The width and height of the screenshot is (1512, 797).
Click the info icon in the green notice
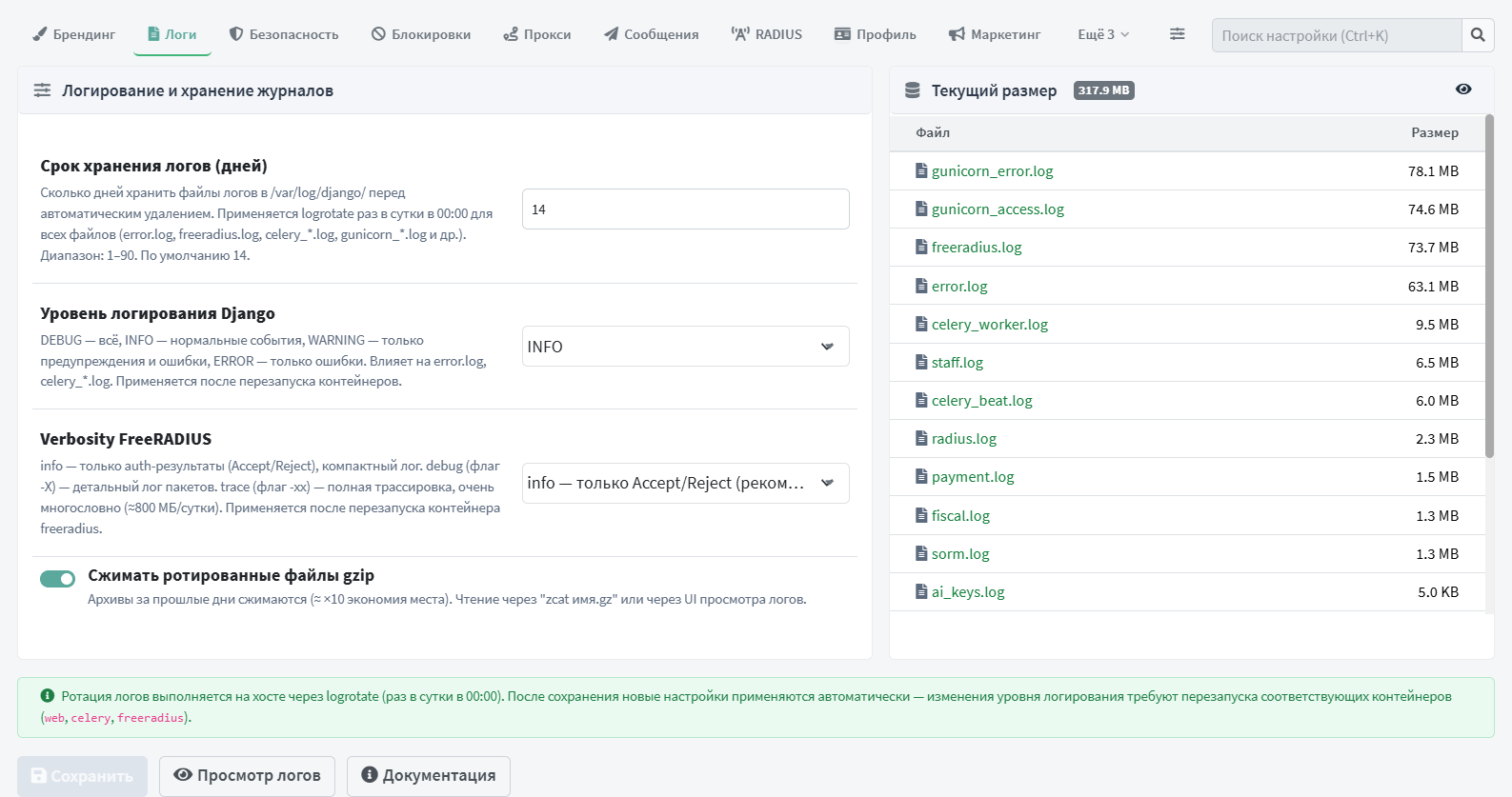tap(48, 696)
